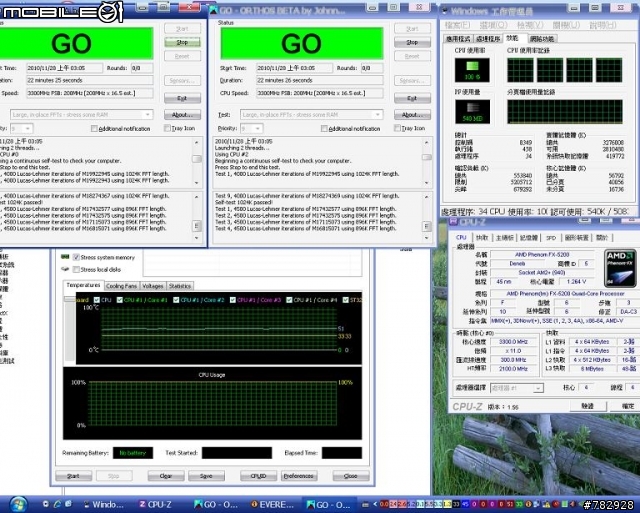Screen dimensions: 640x513
Task: Enable the Stress local disks checkbox
Action: pos(76,269)
